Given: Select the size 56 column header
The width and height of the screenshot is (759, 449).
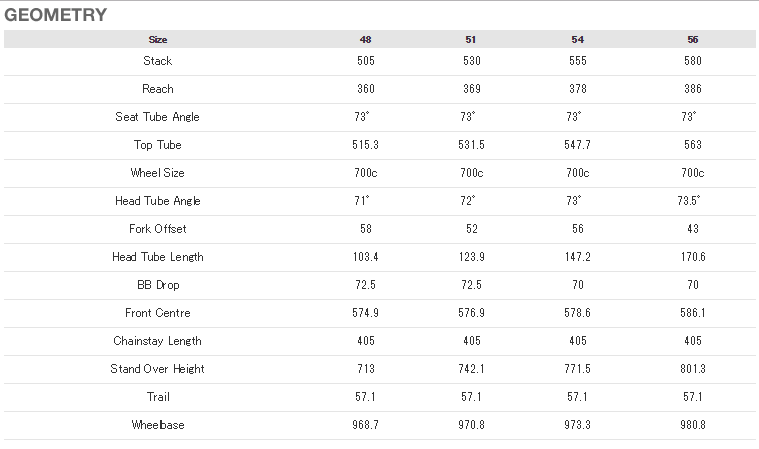Looking at the screenshot, I should (693, 40).
